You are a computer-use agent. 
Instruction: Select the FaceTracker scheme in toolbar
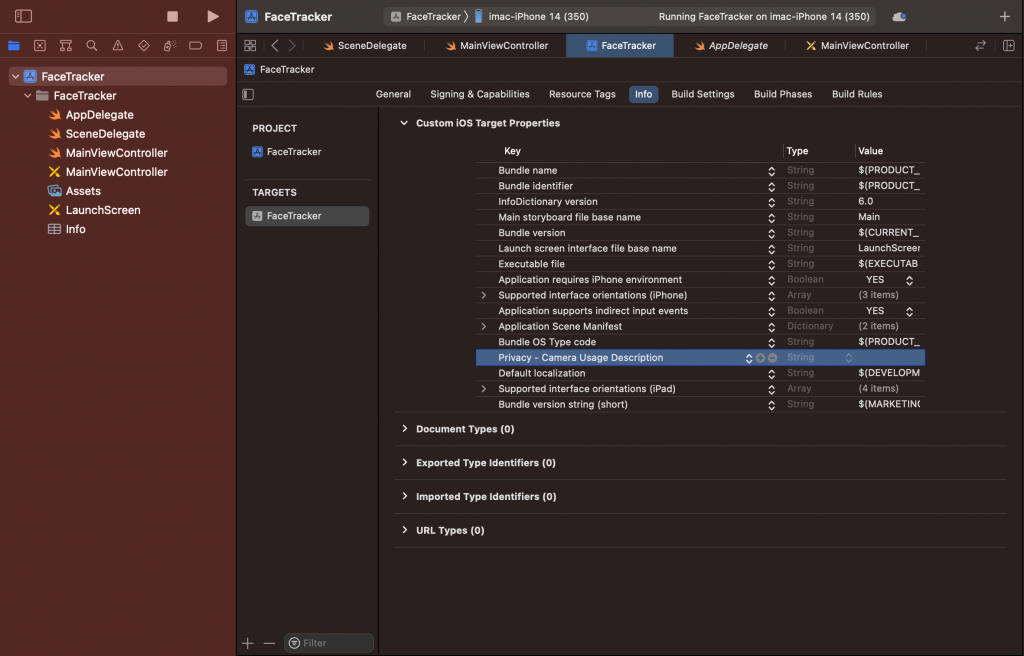[426, 17]
